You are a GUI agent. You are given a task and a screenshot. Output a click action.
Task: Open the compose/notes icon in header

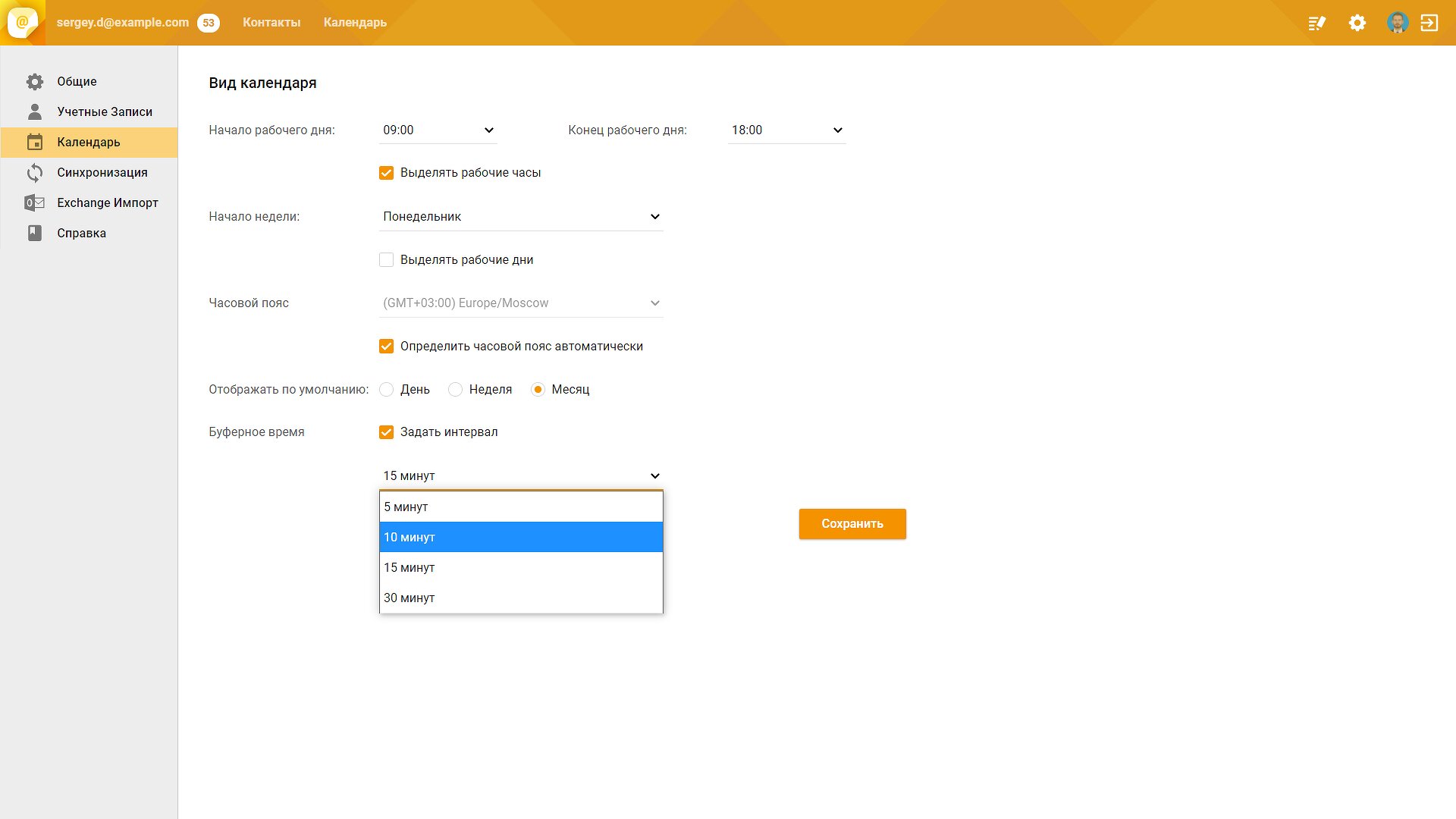tap(1316, 23)
